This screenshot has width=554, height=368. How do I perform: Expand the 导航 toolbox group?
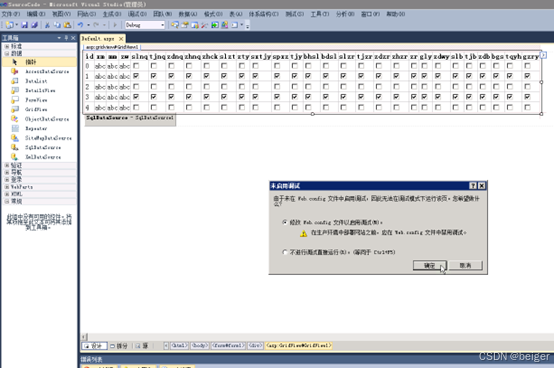[x=7, y=172]
